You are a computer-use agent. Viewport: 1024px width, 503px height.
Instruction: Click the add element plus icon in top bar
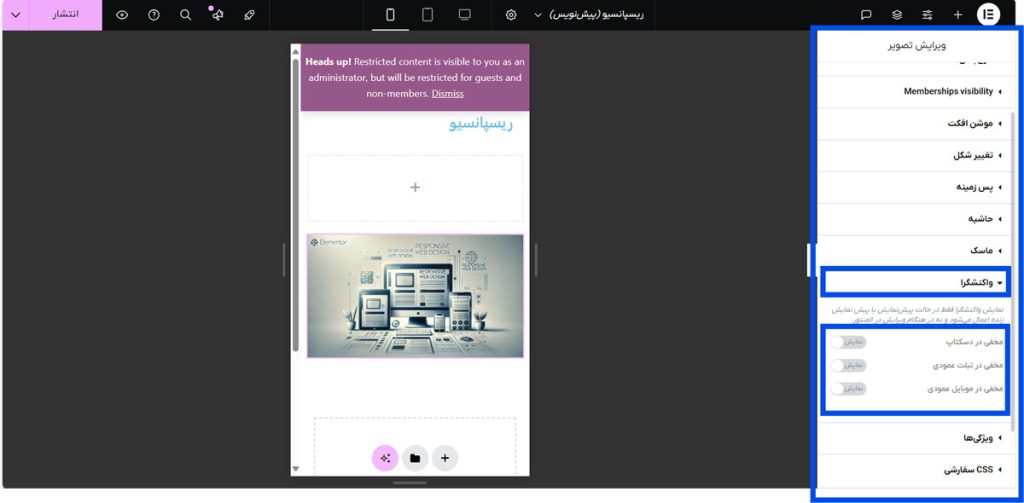click(957, 15)
